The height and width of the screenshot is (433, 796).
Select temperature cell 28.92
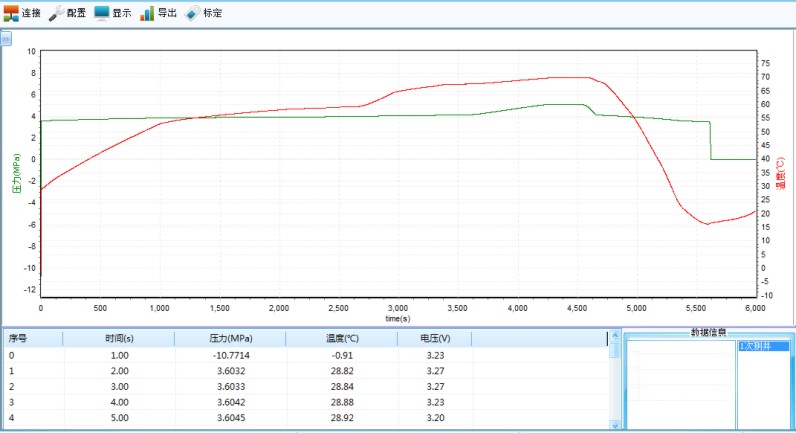(342, 418)
